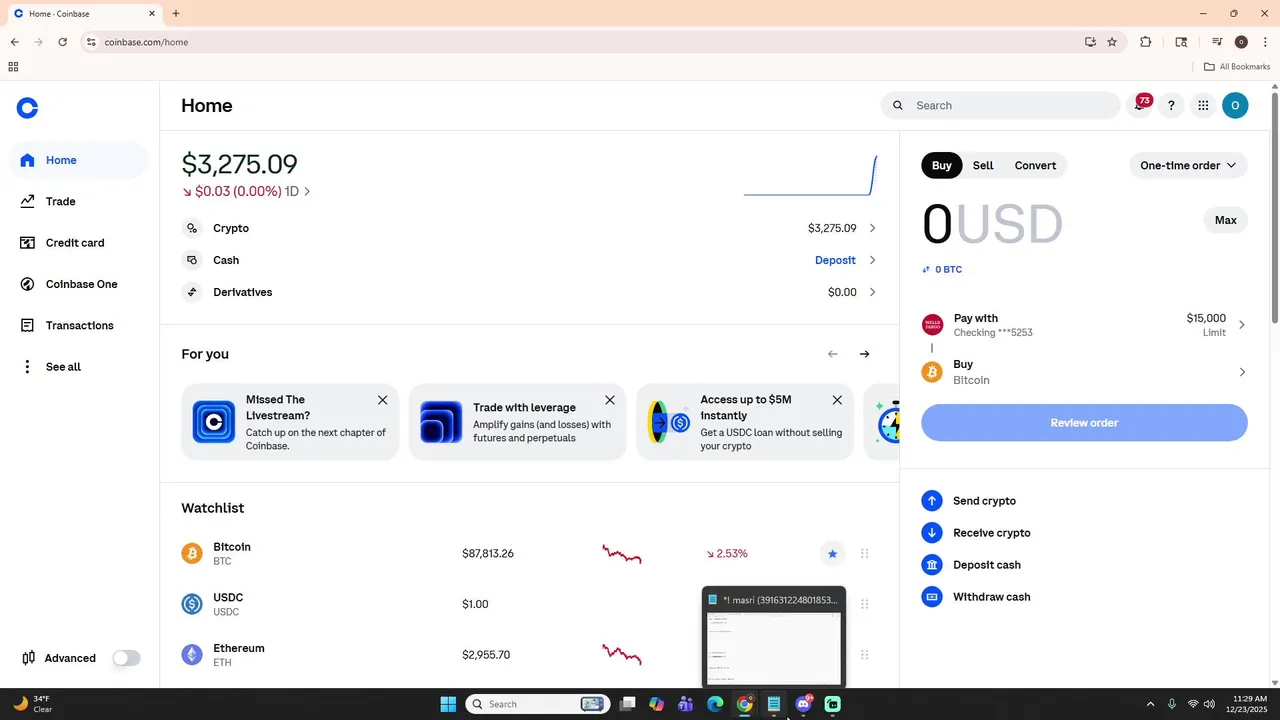The width and height of the screenshot is (1280, 720).
Task: Click the 0 USD amount field
Action: click(992, 224)
